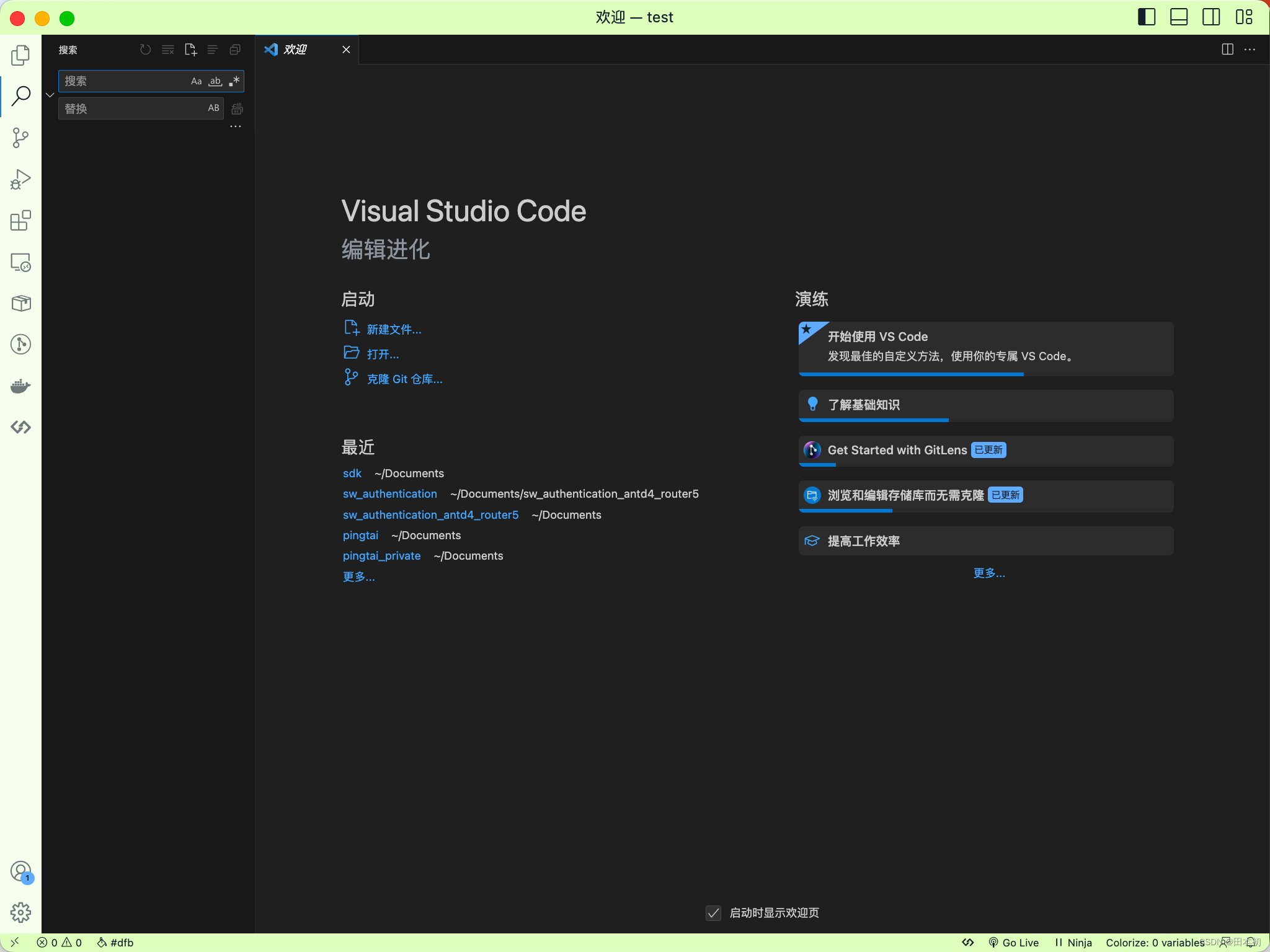Click the notifications bell in status bar

click(x=1251, y=942)
